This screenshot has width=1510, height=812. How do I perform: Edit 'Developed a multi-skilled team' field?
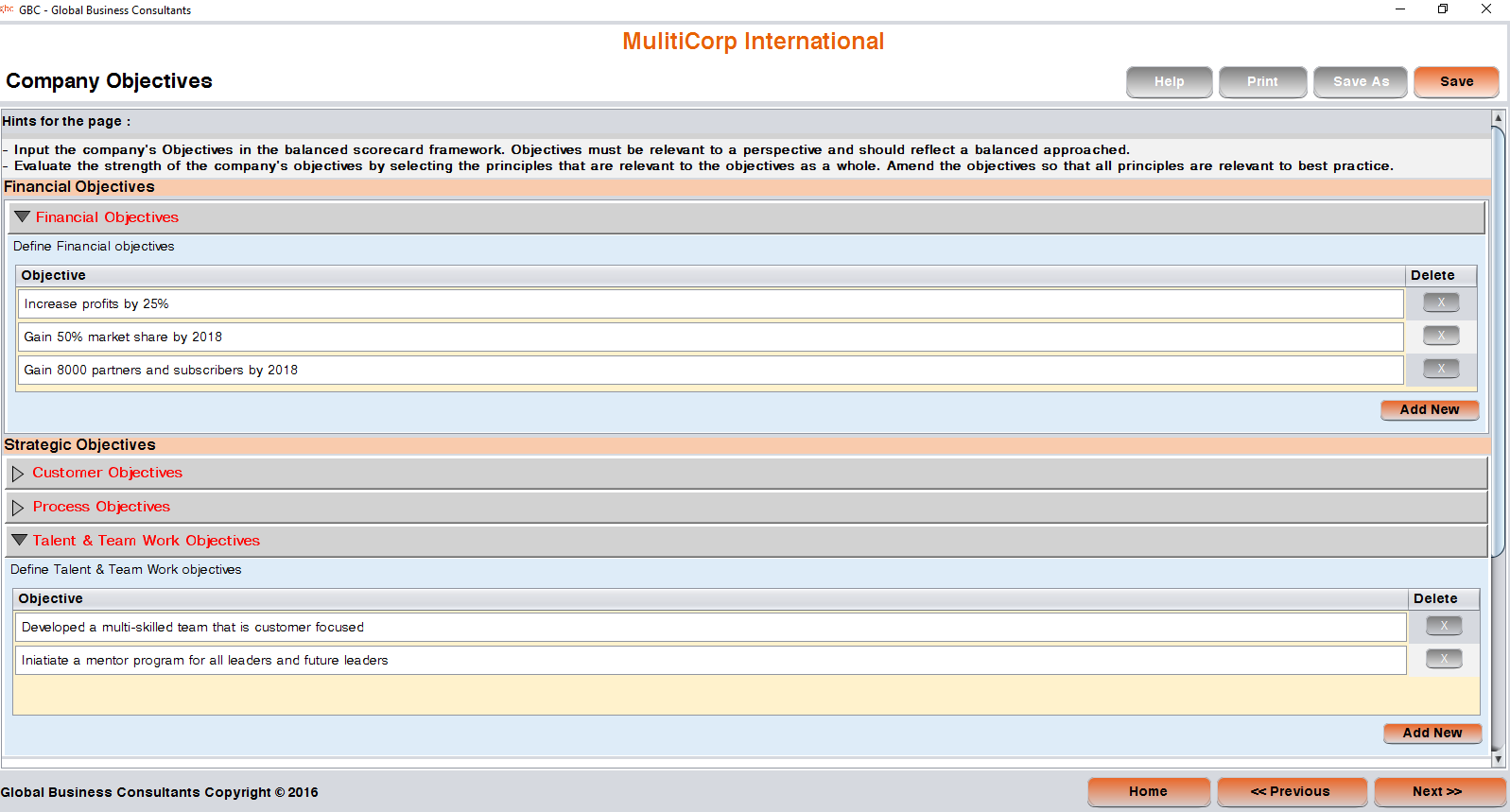click(712, 627)
